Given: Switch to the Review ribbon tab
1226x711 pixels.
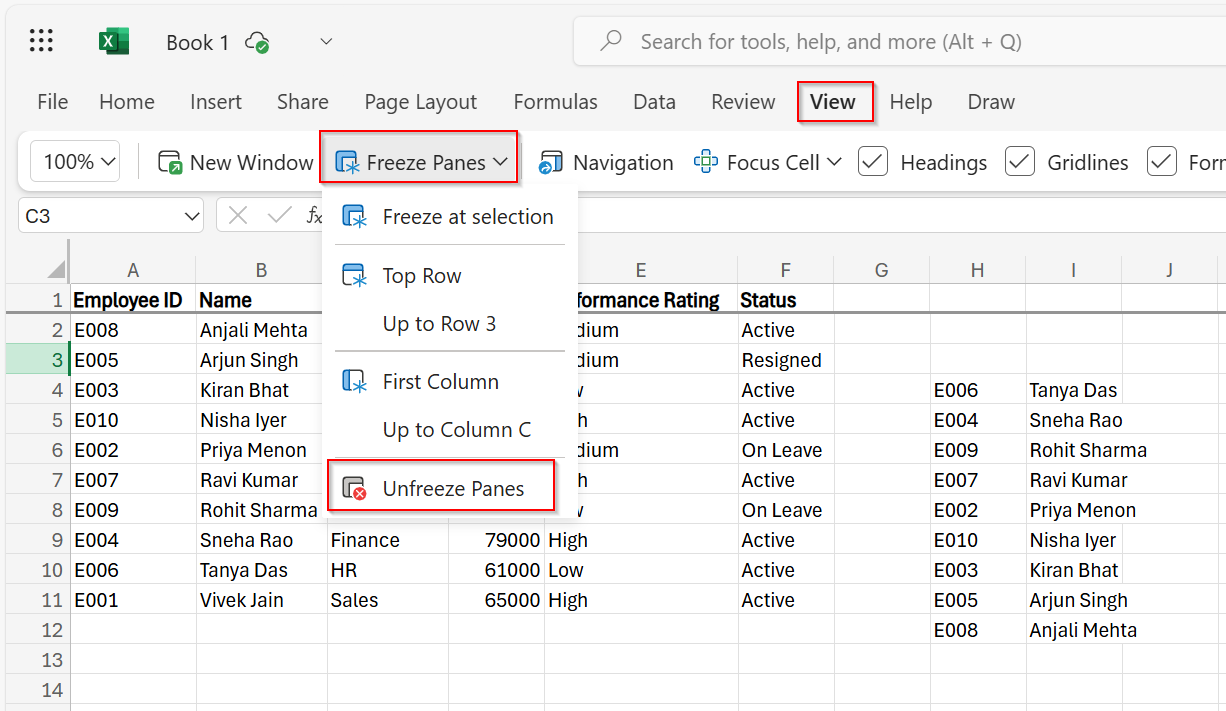Looking at the screenshot, I should coord(742,101).
